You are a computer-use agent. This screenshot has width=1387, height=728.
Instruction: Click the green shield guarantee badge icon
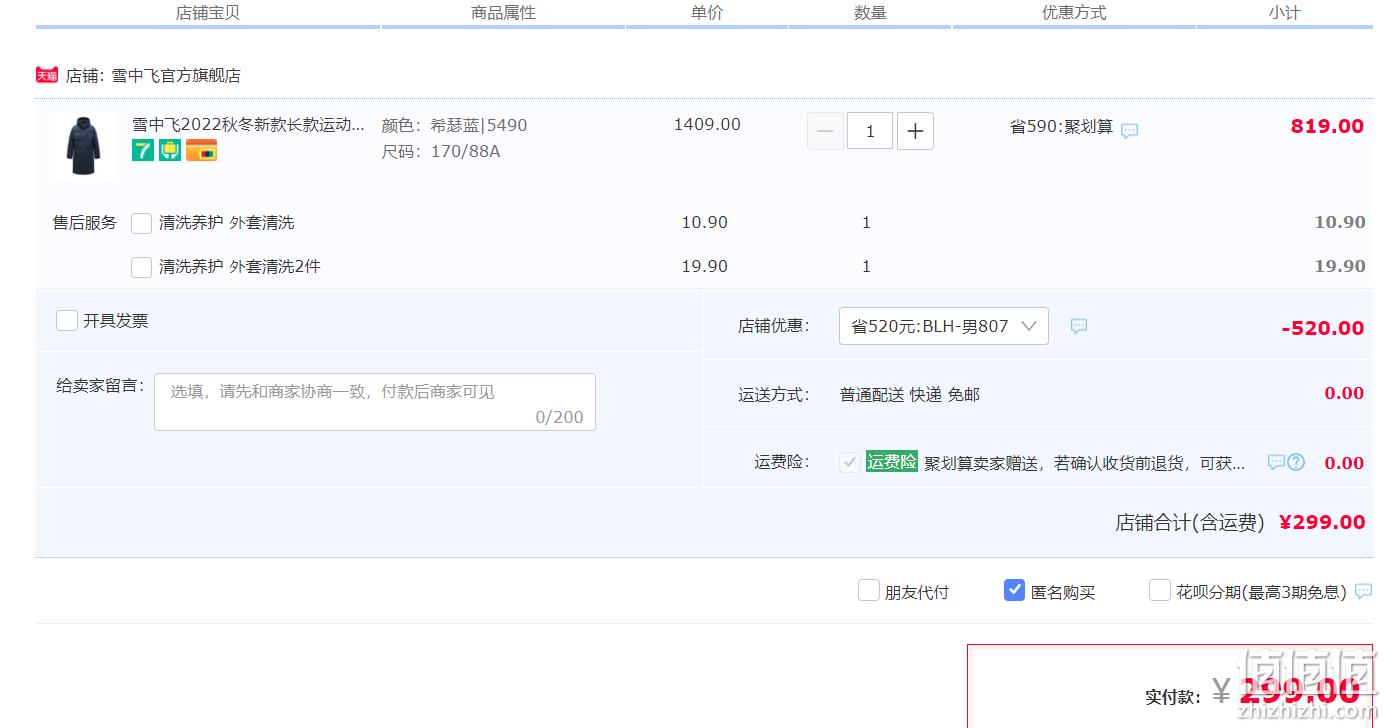coord(170,151)
